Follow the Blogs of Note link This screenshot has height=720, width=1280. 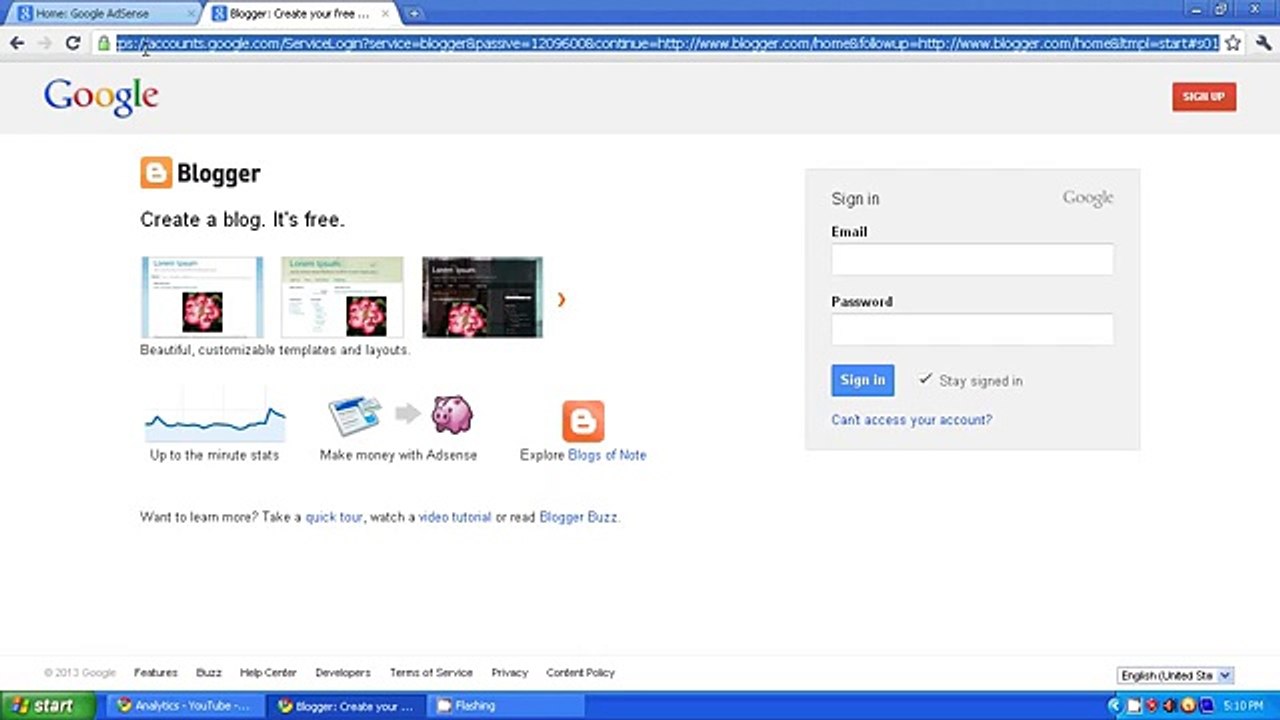607,455
